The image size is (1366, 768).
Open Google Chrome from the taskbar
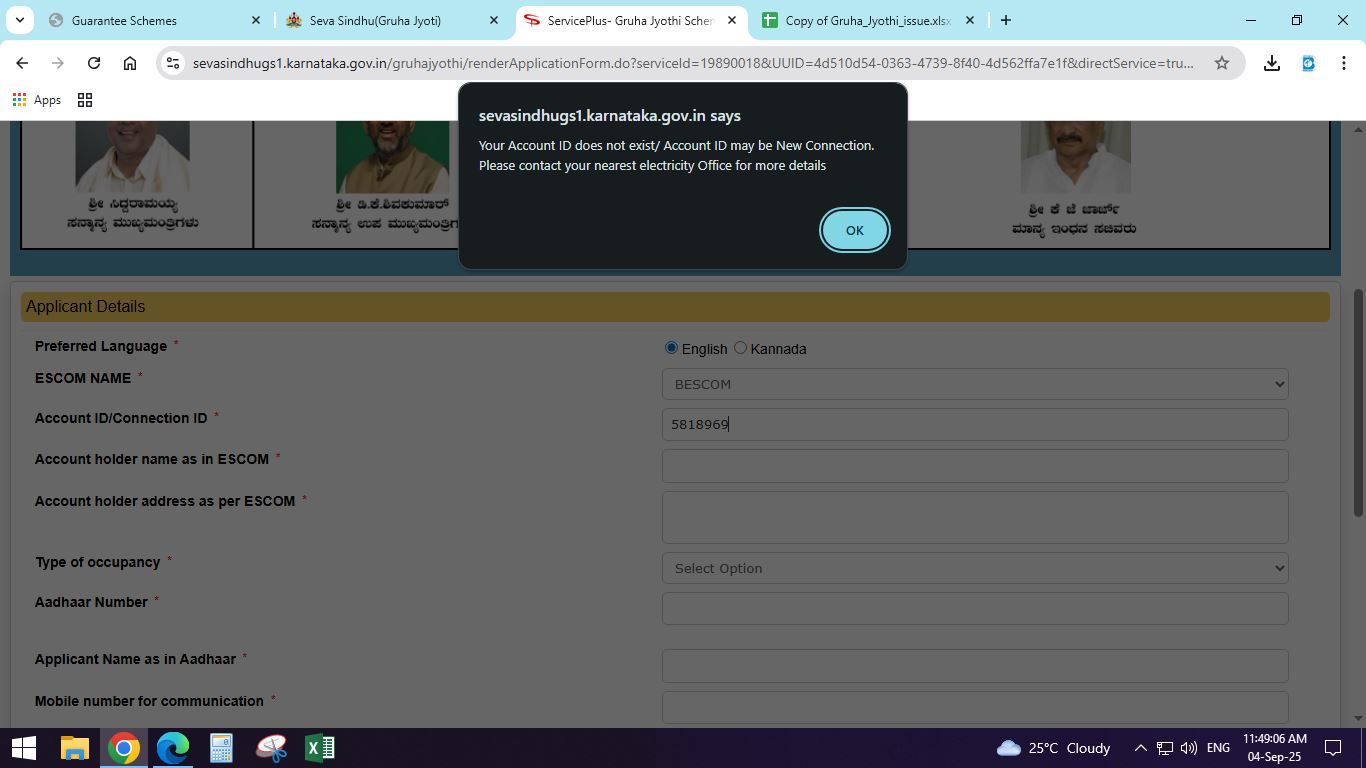point(124,748)
